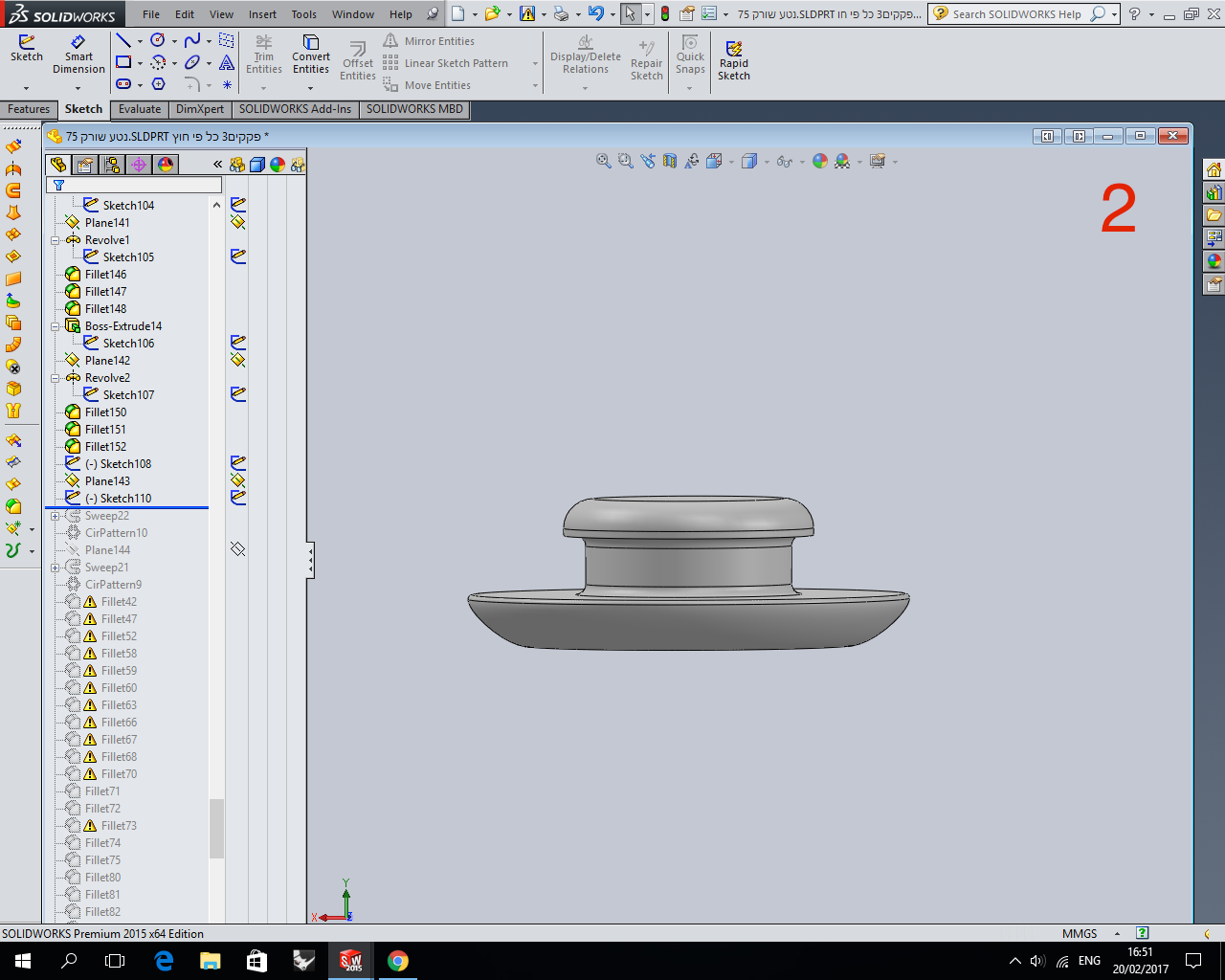Viewport: 1225px width, 980px height.
Task: Click the MMGS unit system status
Action: [x=1080, y=933]
